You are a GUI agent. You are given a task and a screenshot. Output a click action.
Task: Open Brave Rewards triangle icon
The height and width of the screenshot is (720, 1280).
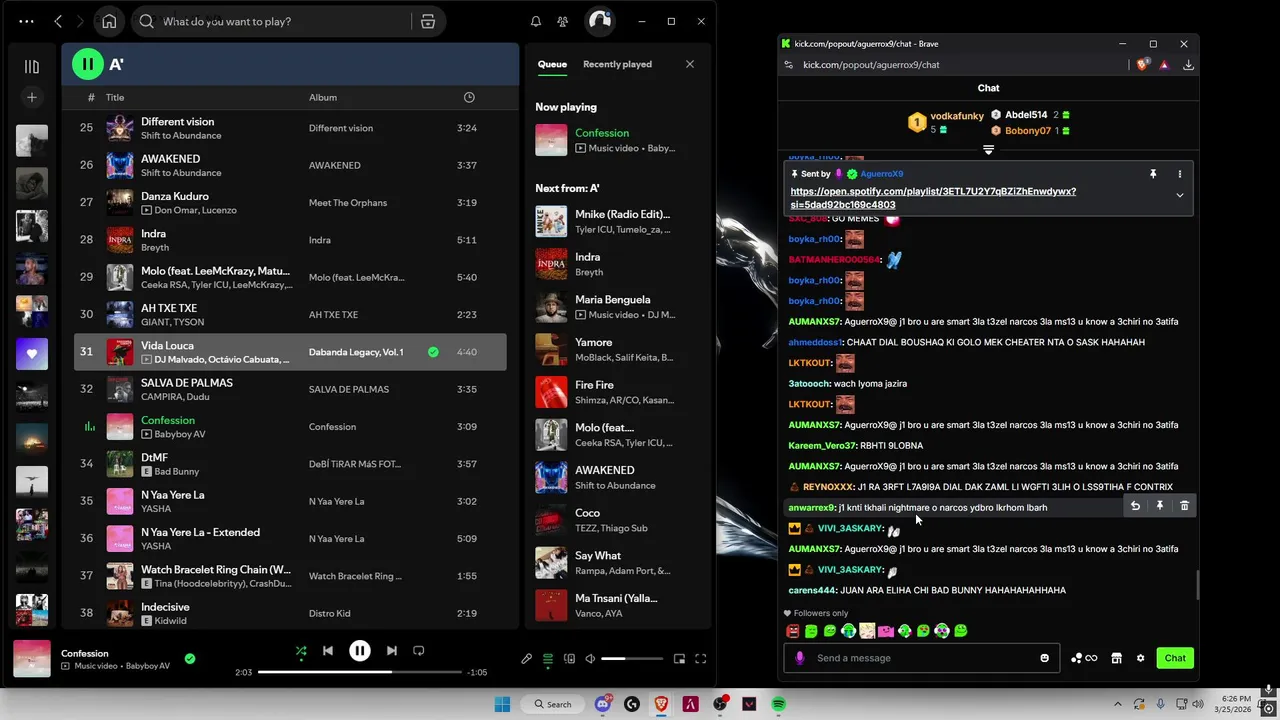(1165, 64)
